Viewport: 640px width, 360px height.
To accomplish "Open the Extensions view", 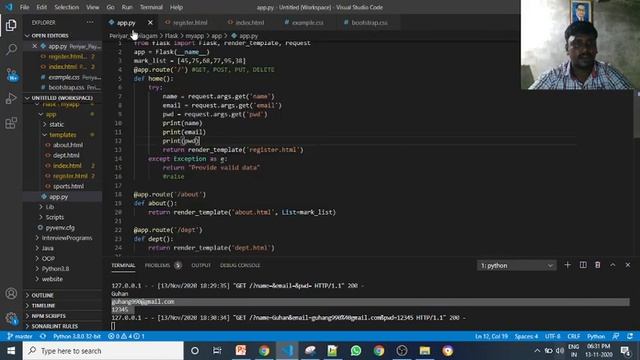I will 11,123.
